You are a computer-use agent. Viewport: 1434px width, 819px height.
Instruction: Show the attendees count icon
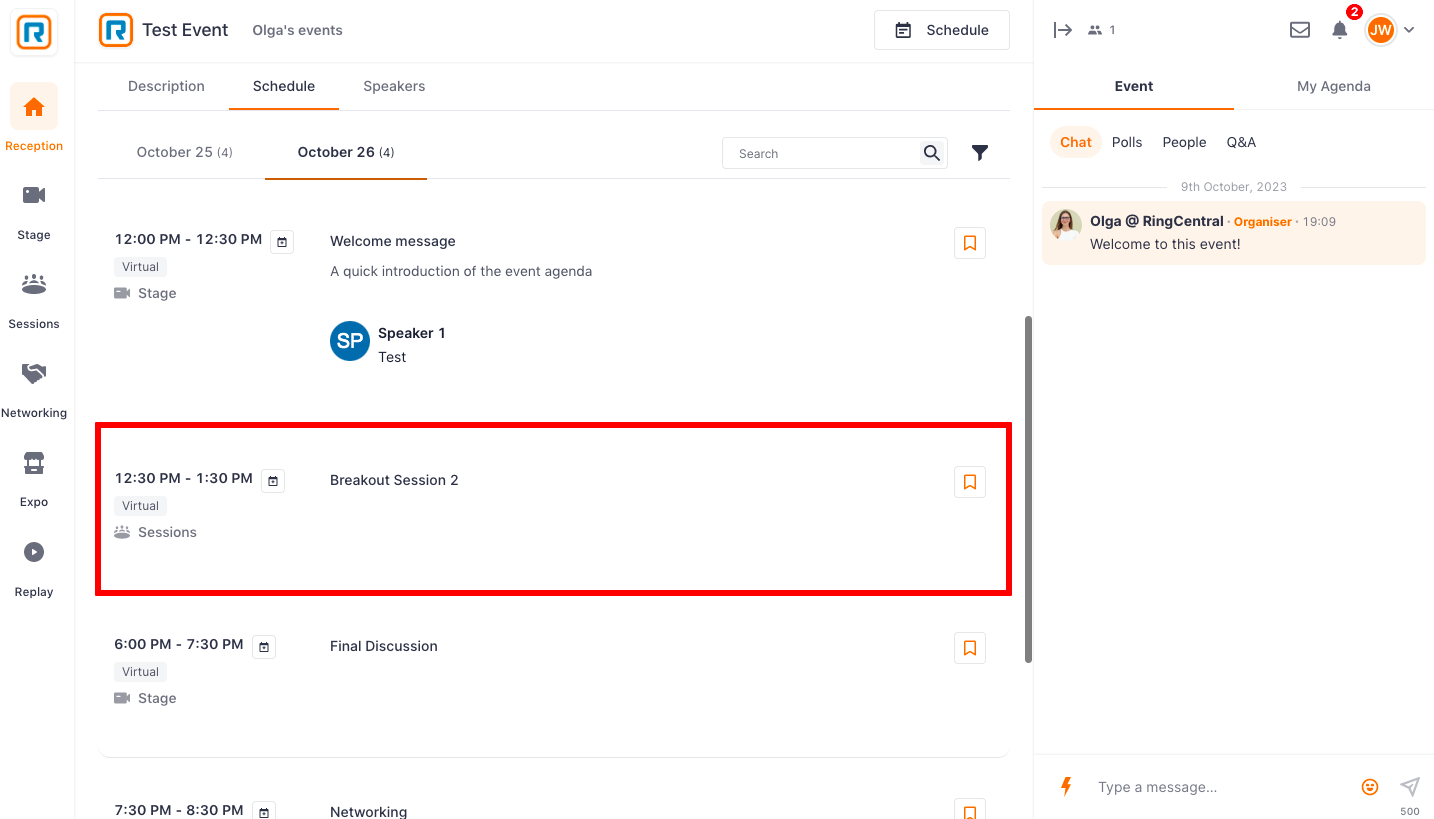(1095, 30)
